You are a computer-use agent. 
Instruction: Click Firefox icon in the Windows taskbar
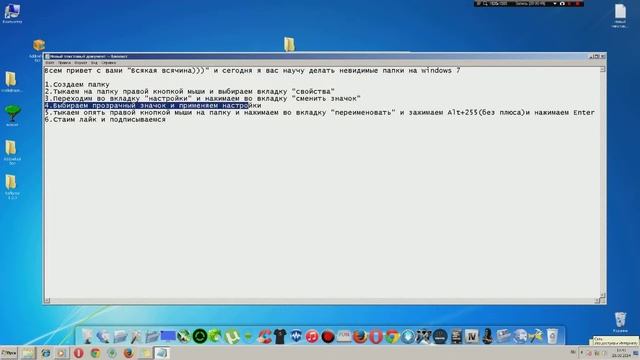(x=129, y=353)
